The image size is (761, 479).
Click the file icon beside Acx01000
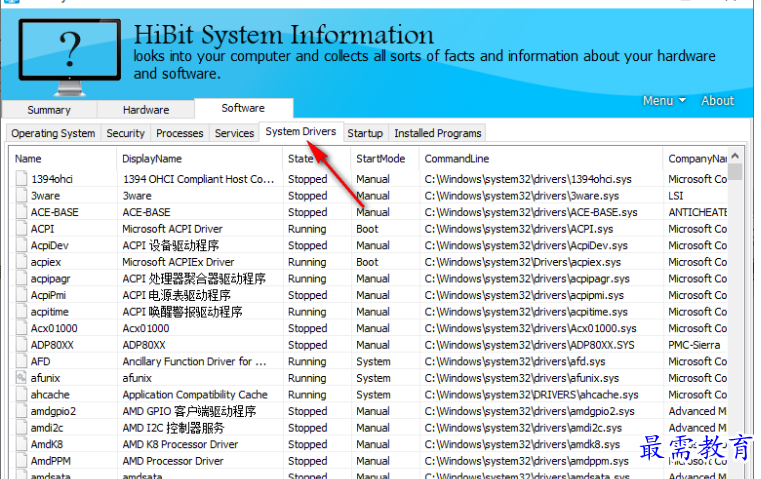[x=21, y=328]
